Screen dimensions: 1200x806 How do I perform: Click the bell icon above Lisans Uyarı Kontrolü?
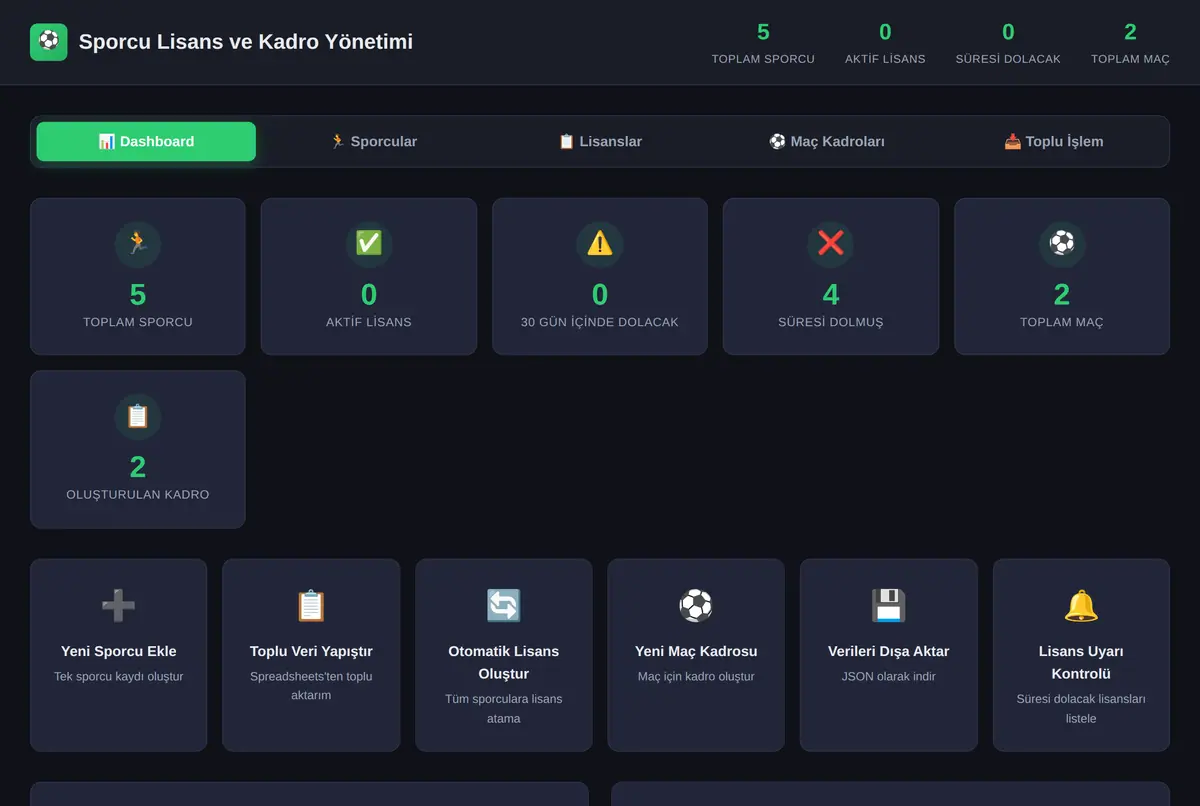click(1081, 606)
